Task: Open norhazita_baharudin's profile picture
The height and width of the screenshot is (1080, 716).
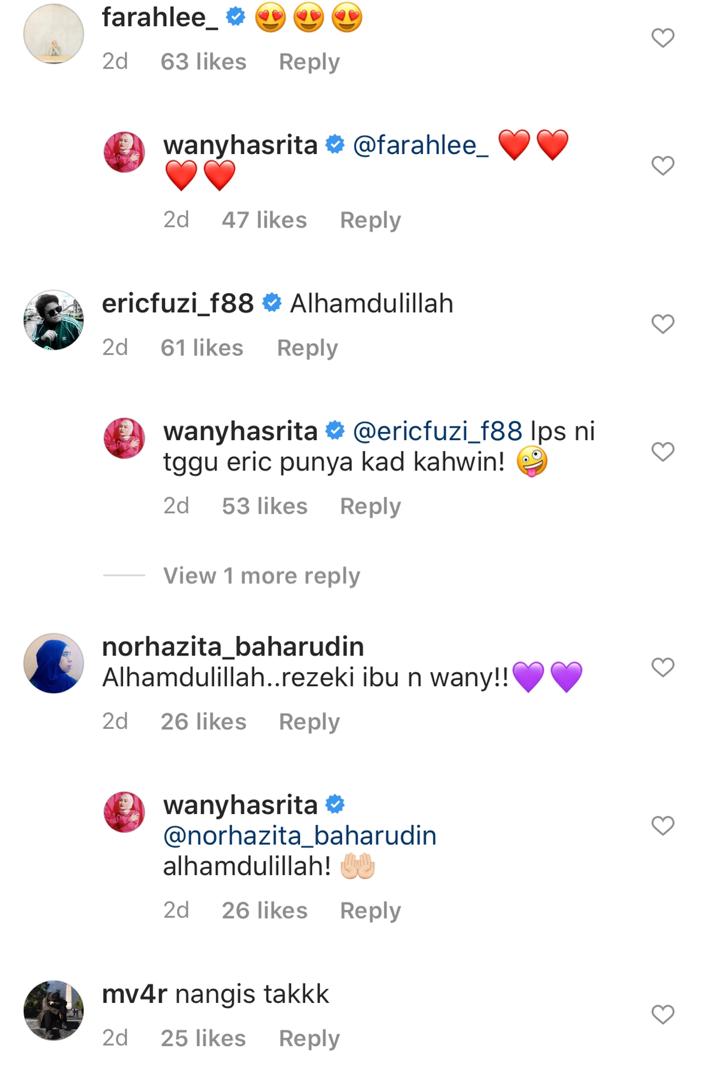Action: (54, 663)
